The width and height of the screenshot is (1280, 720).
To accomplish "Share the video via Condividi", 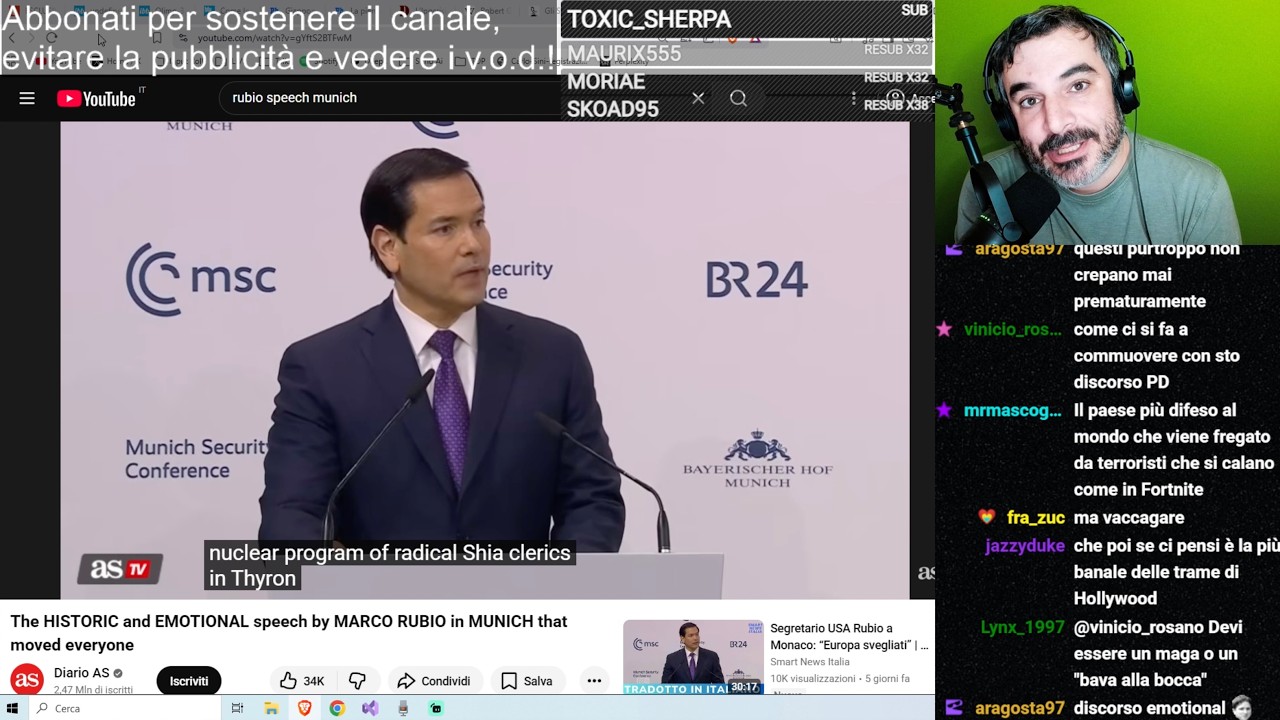I will click(x=433, y=681).
